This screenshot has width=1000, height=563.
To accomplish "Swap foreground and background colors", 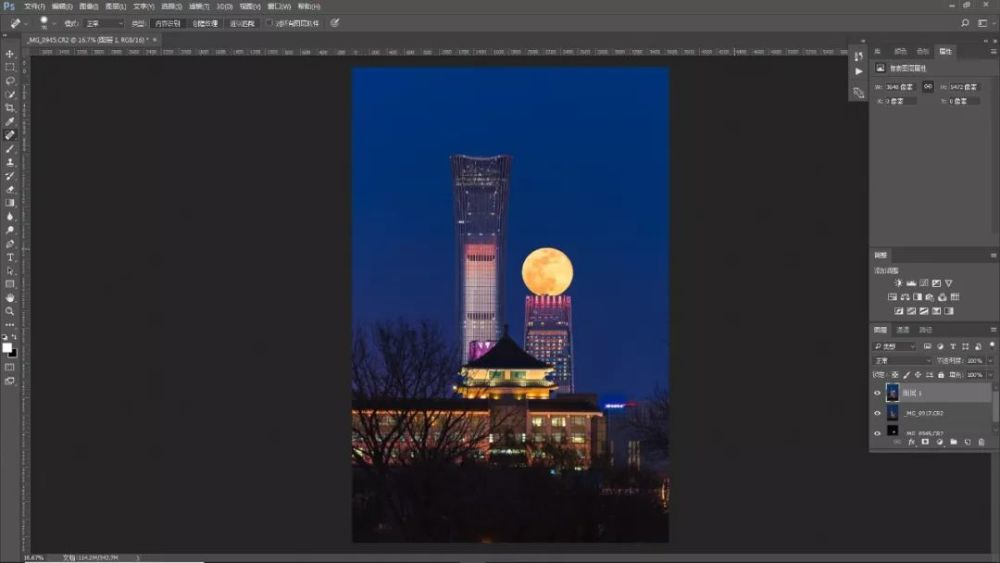I will (x=14, y=337).
